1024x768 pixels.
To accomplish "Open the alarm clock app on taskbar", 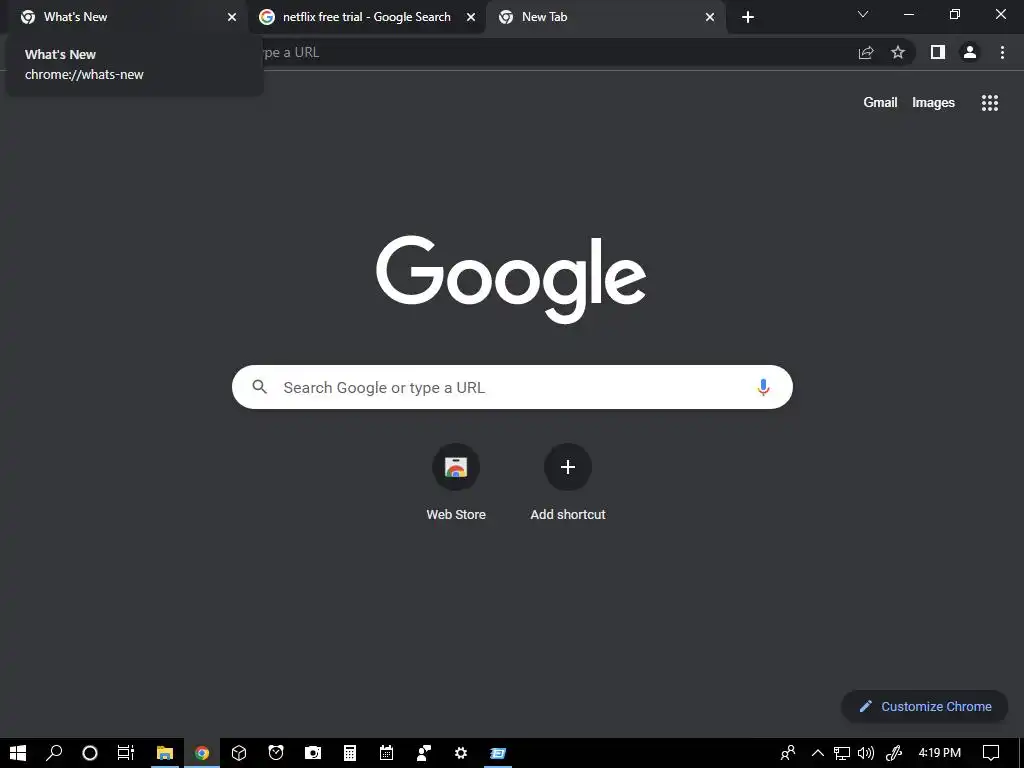I will (276, 753).
